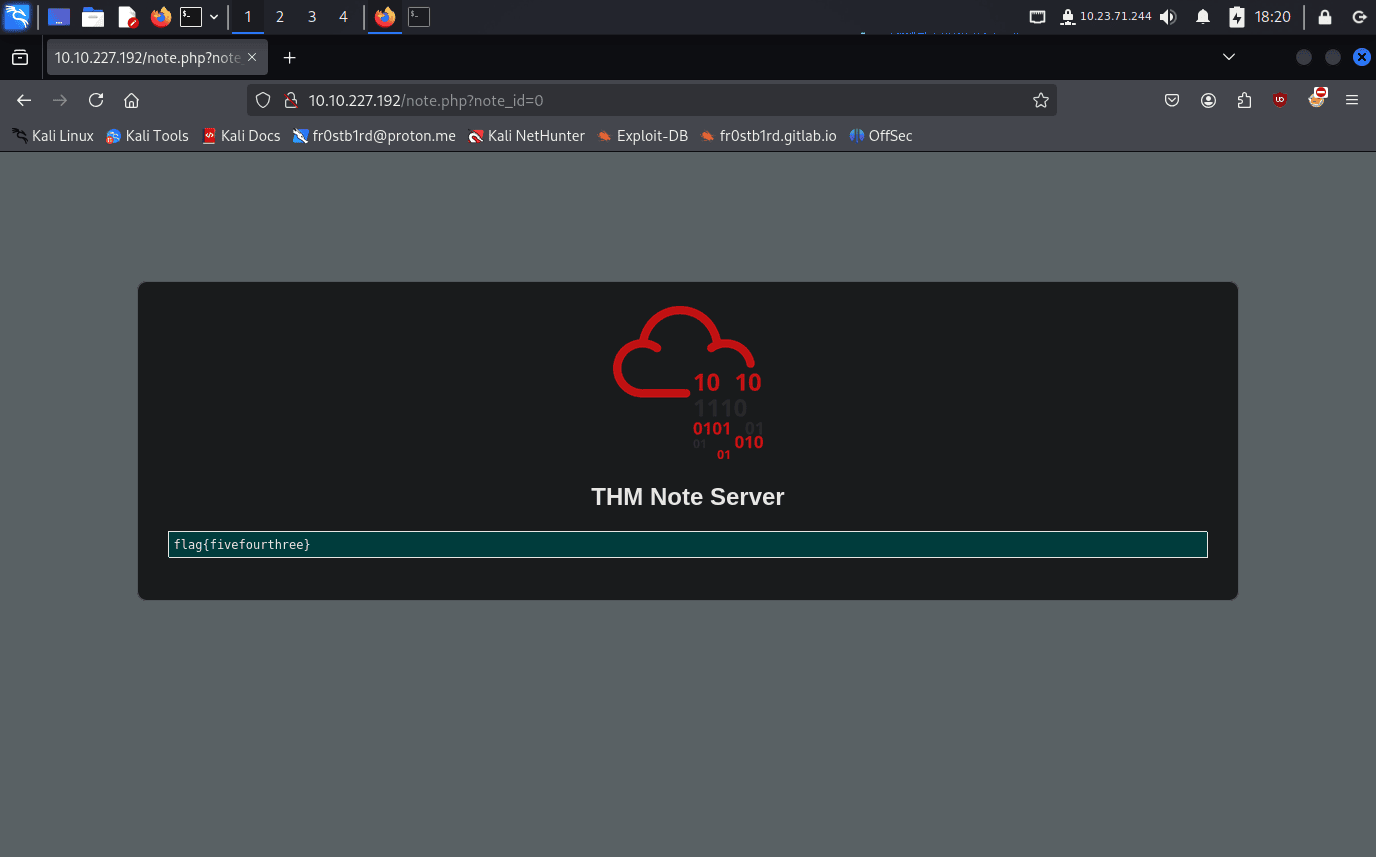Screen dimensions: 1376x857
Task: Toggle the system volume speaker icon
Action: tap(1168, 17)
